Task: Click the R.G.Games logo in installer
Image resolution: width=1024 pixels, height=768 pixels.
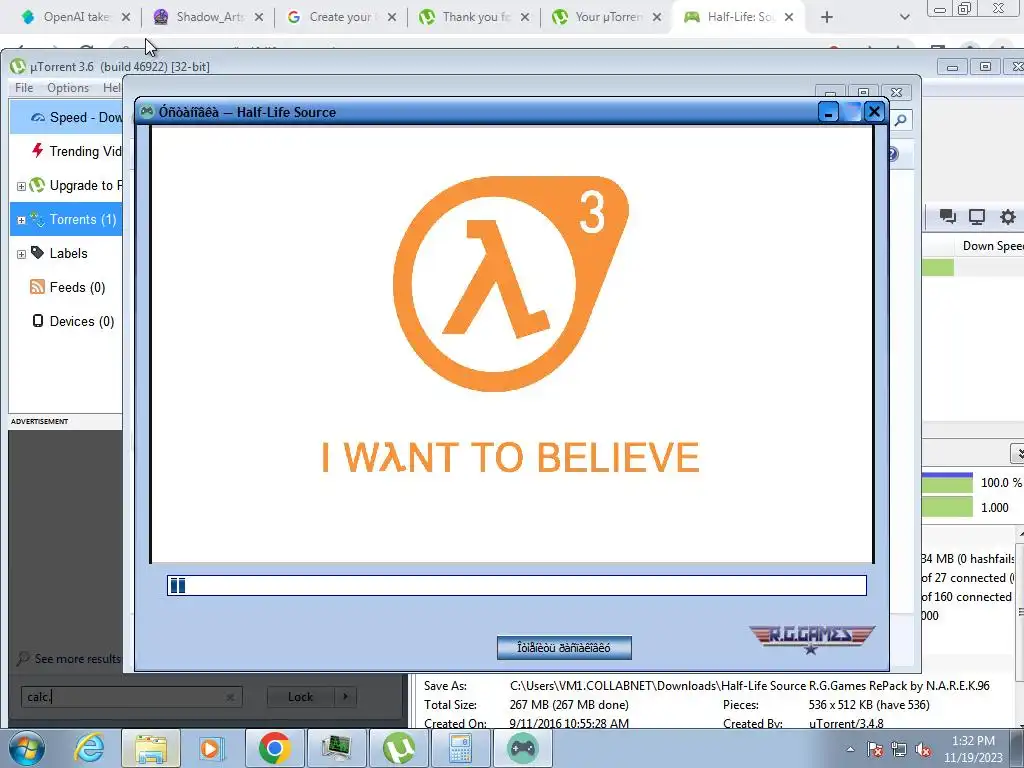Action: pyautogui.click(x=811, y=639)
